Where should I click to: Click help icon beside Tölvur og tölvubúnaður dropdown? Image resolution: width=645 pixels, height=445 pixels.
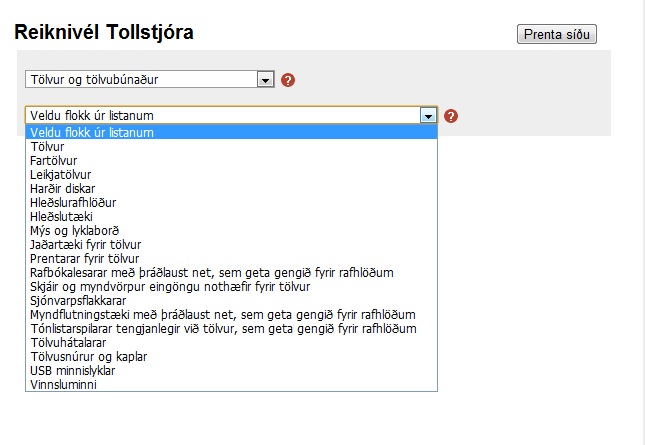[x=288, y=80]
